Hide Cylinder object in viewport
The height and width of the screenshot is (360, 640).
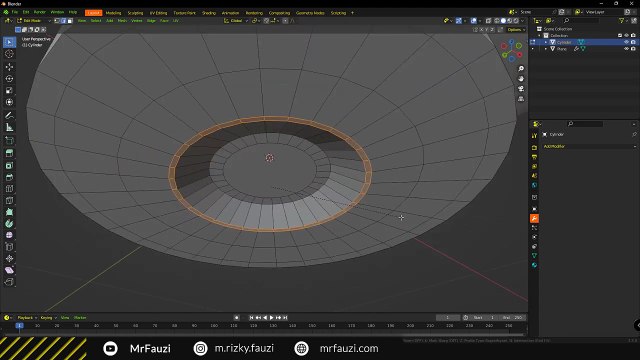626,42
